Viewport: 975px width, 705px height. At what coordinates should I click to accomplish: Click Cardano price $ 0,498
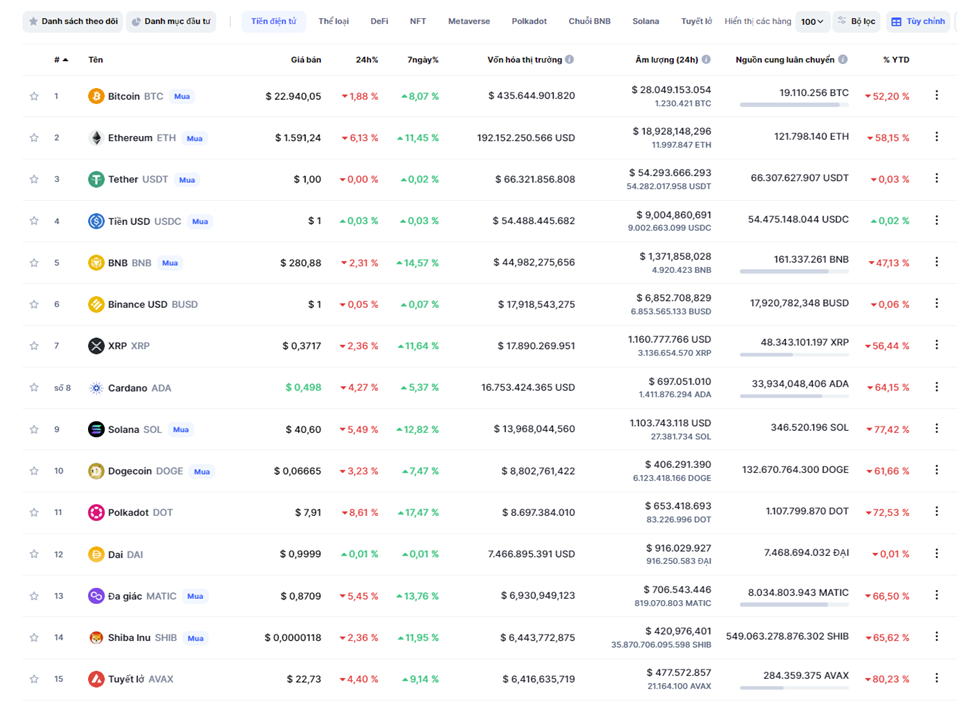[x=303, y=387]
